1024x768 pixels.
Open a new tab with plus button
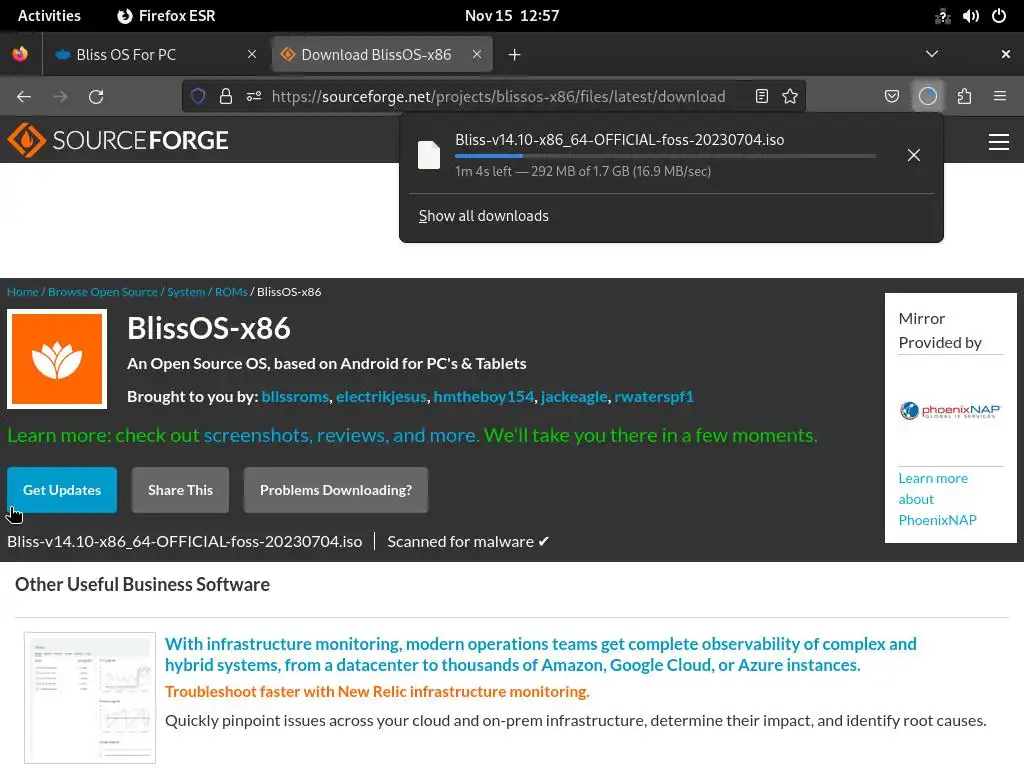click(x=515, y=55)
